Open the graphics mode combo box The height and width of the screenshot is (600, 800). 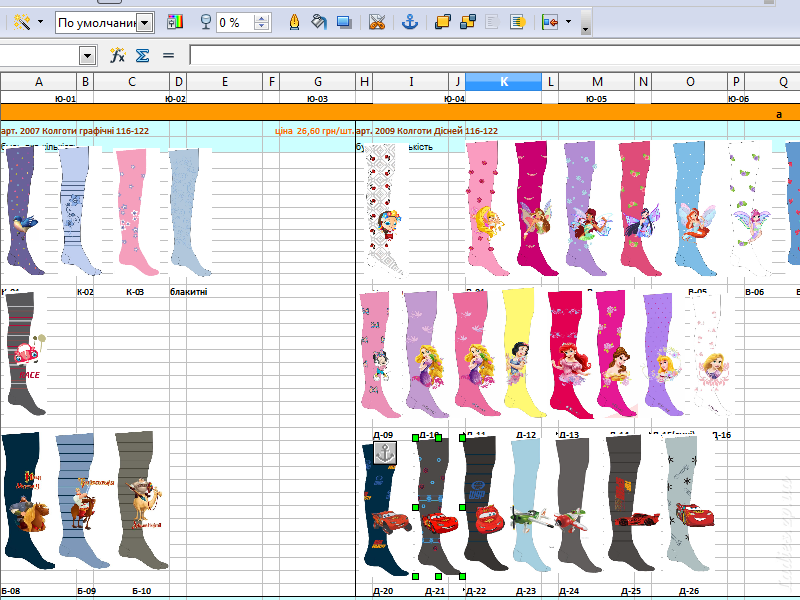coord(105,23)
